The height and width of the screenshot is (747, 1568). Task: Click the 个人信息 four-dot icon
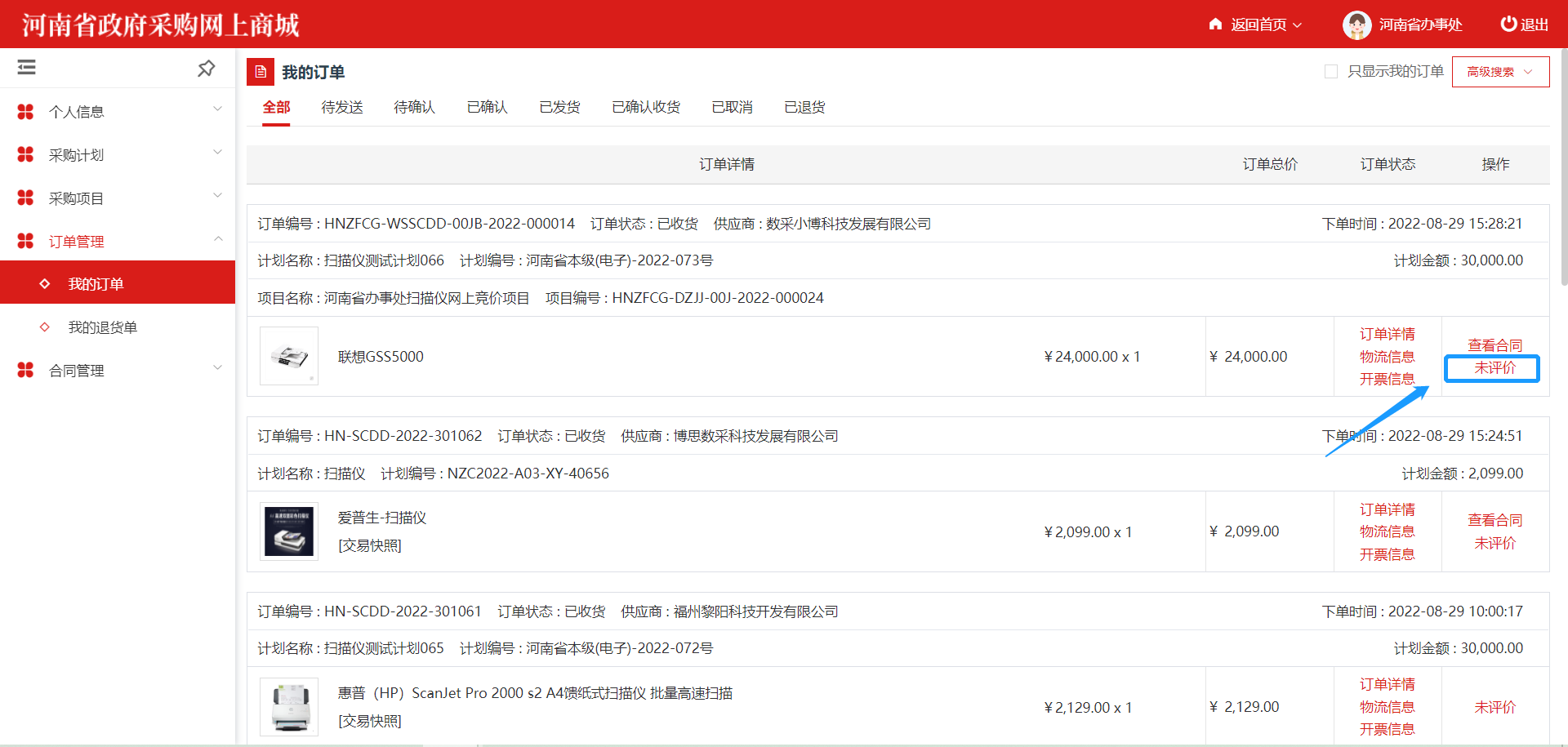25,112
